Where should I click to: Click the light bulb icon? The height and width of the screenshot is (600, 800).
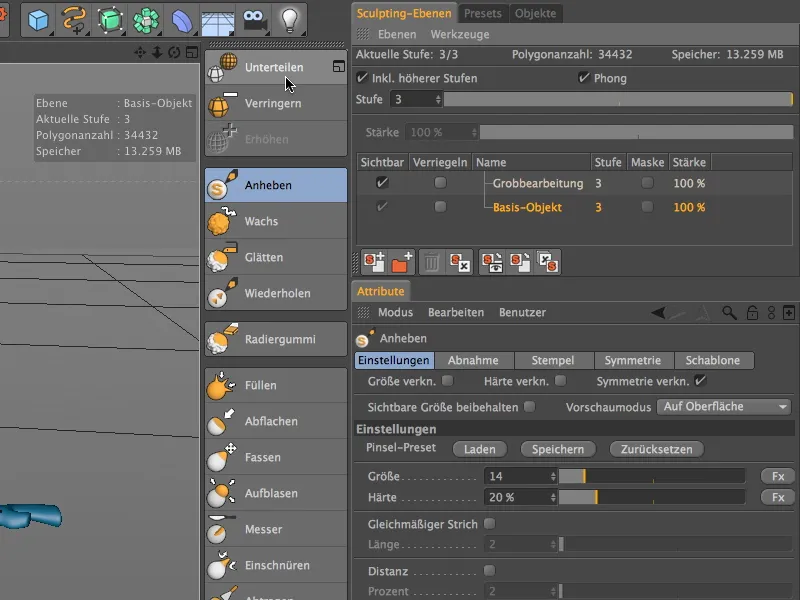tap(289, 20)
